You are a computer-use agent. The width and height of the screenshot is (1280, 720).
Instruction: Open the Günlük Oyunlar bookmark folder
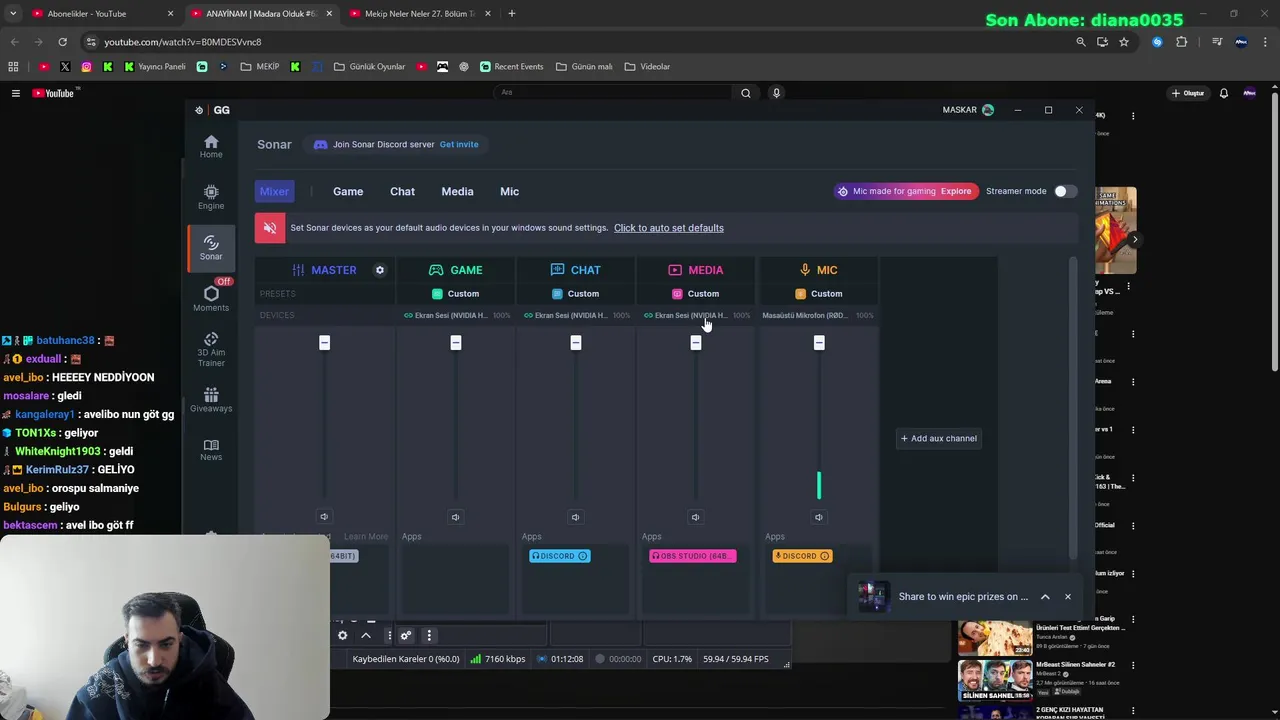[369, 67]
